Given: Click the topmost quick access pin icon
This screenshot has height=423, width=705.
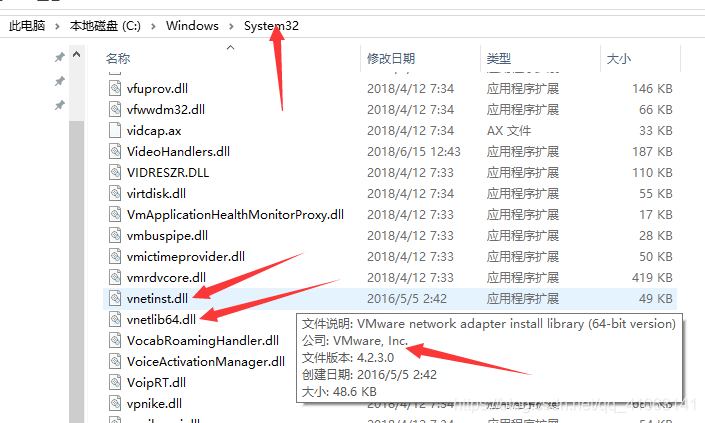Looking at the screenshot, I should 59,57.
